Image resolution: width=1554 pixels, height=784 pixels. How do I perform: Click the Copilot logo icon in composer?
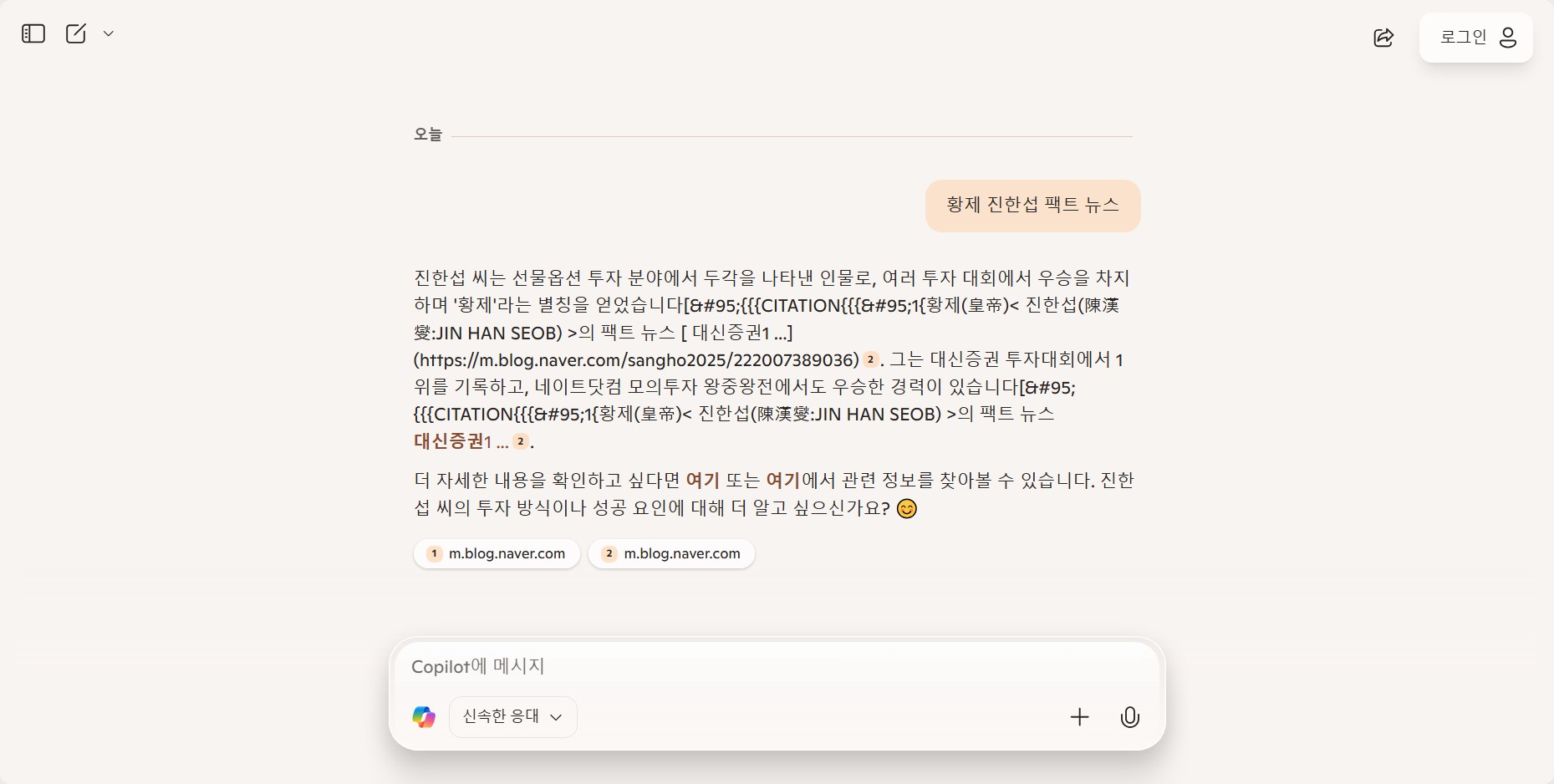click(424, 717)
